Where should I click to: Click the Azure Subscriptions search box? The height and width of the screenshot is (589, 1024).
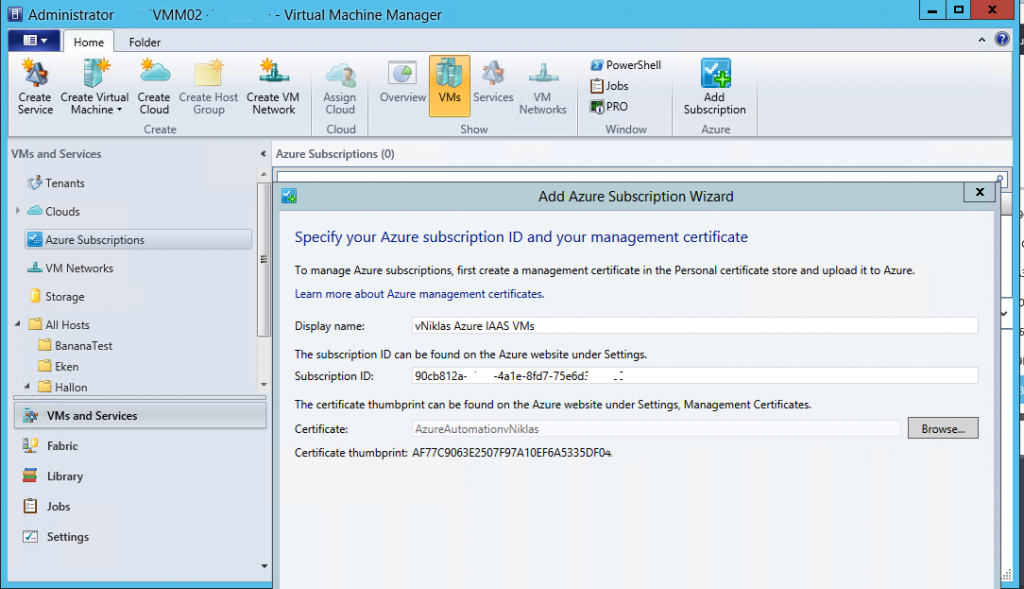click(x=640, y=176)
